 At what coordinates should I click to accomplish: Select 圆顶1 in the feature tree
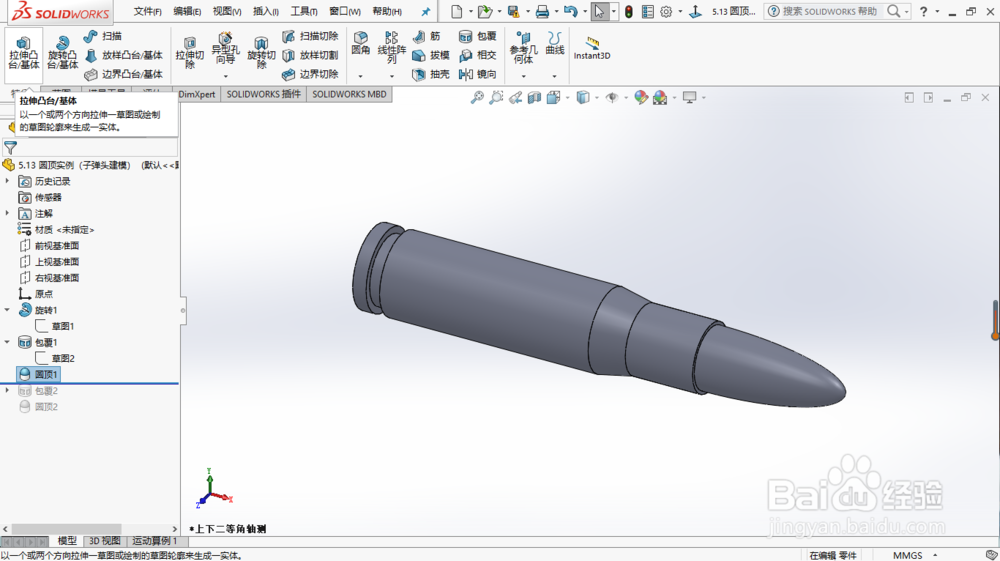point(40,374)
